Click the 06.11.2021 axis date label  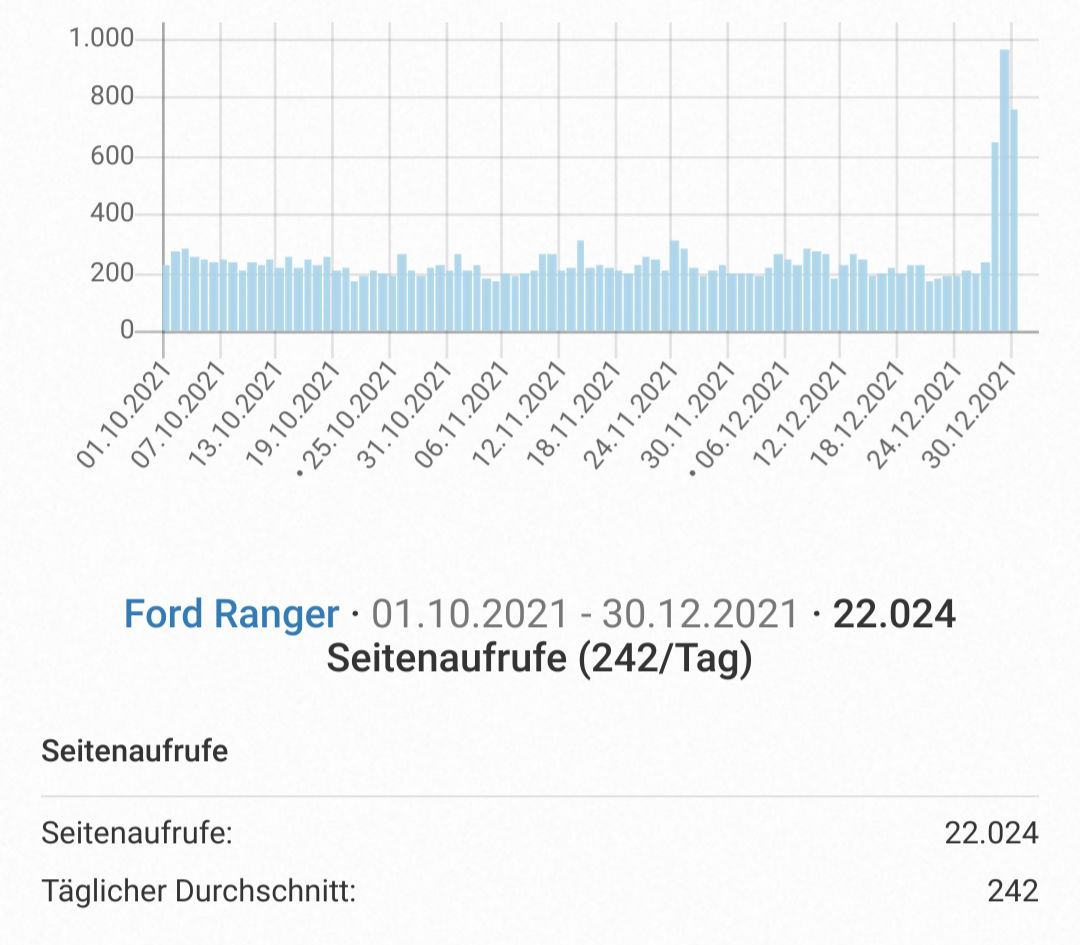point(462,415)
